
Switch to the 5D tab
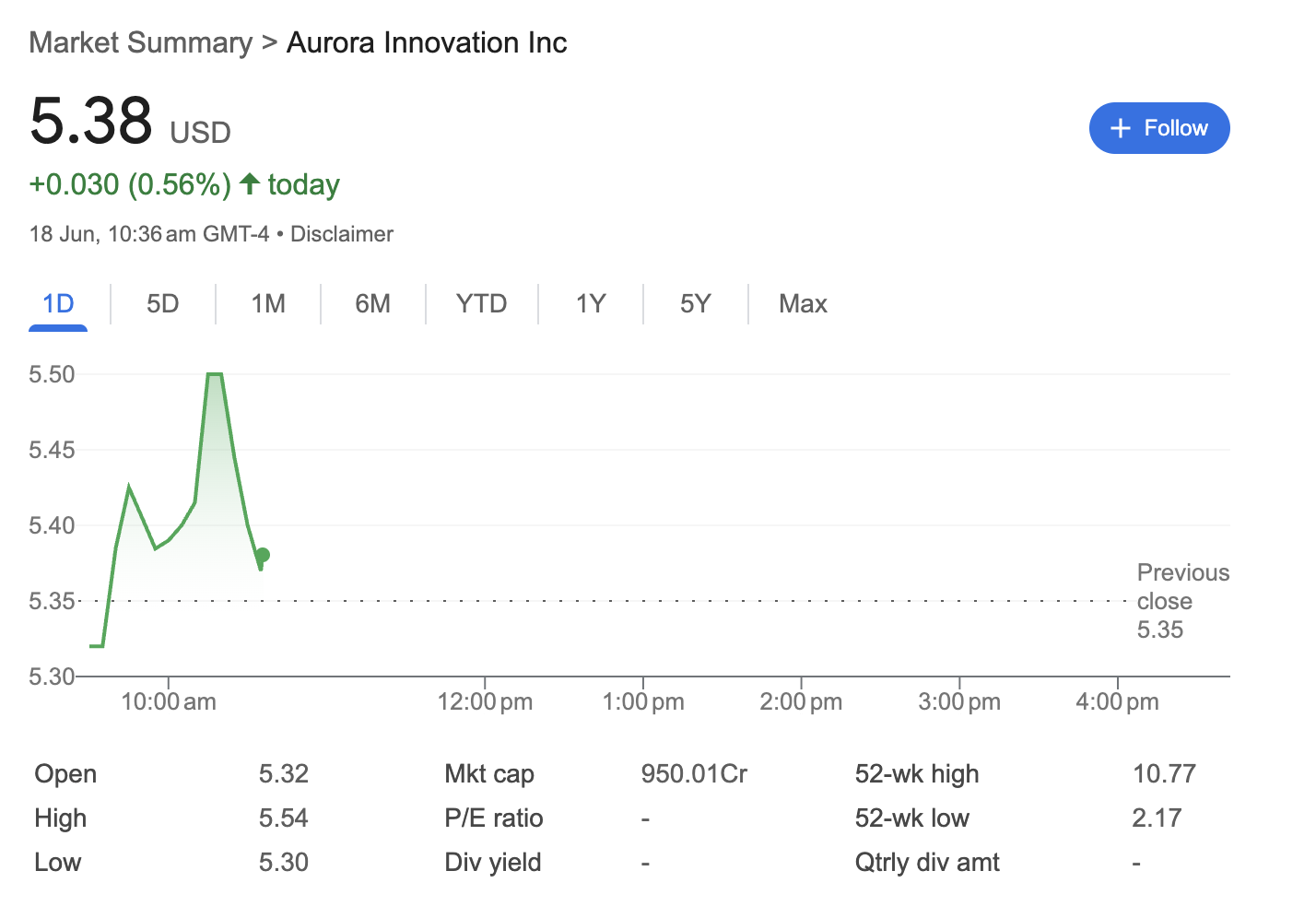tap(163, 304)
